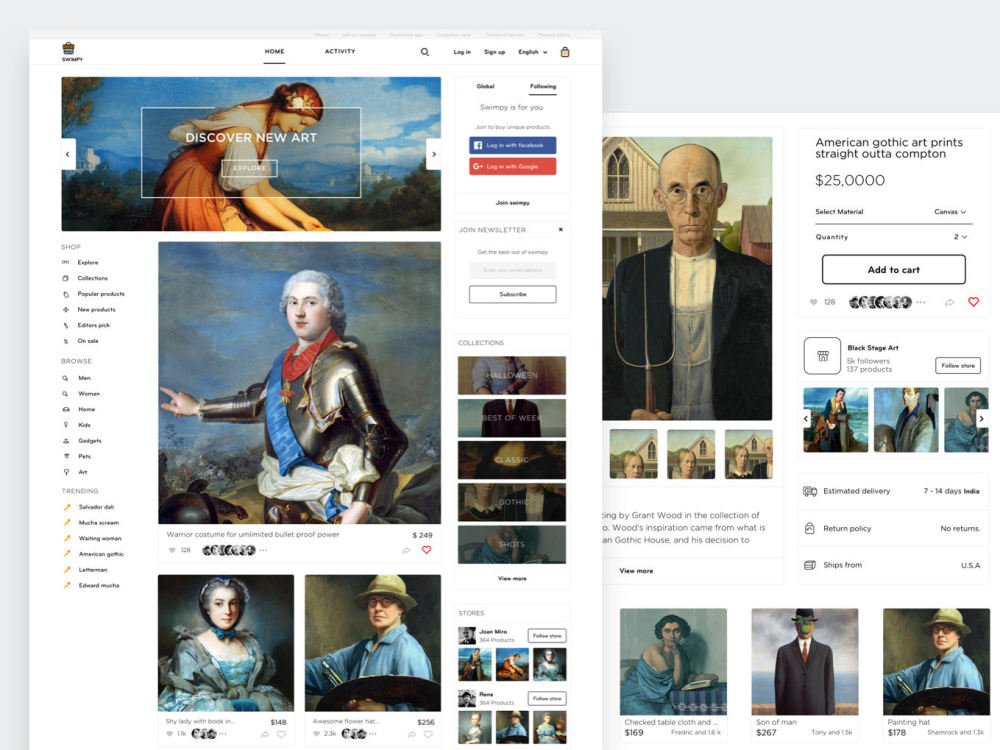Click the Add to cart button
The width and height of the screenshot is (1000, 750).
893,270
